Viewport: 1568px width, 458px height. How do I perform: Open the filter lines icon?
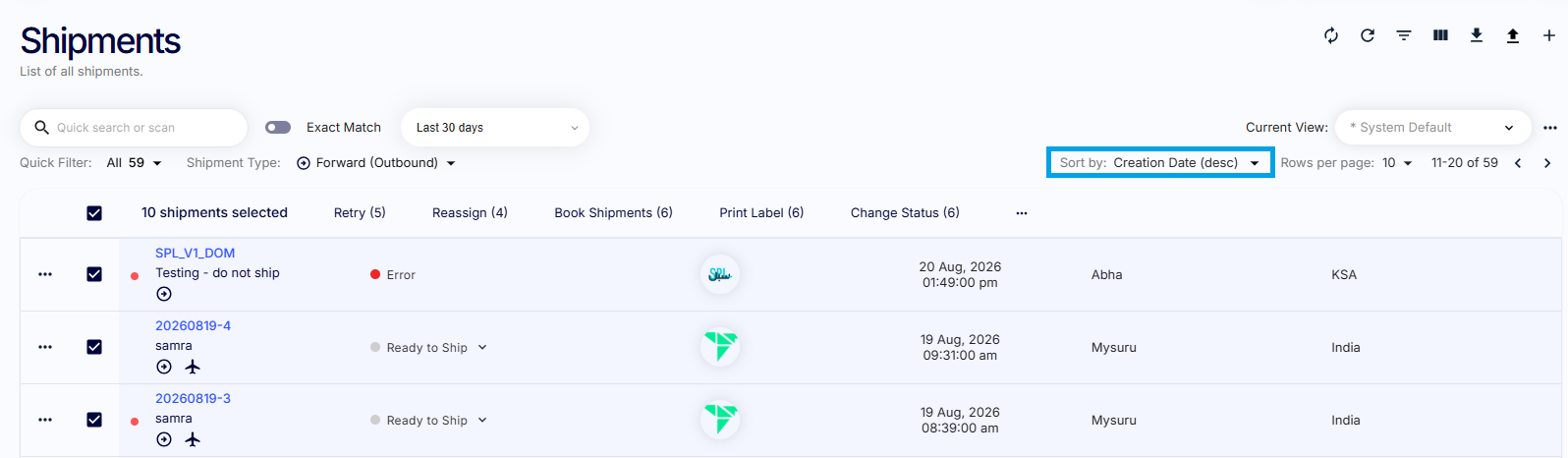pyautogui.click(x=1404, y=35)
